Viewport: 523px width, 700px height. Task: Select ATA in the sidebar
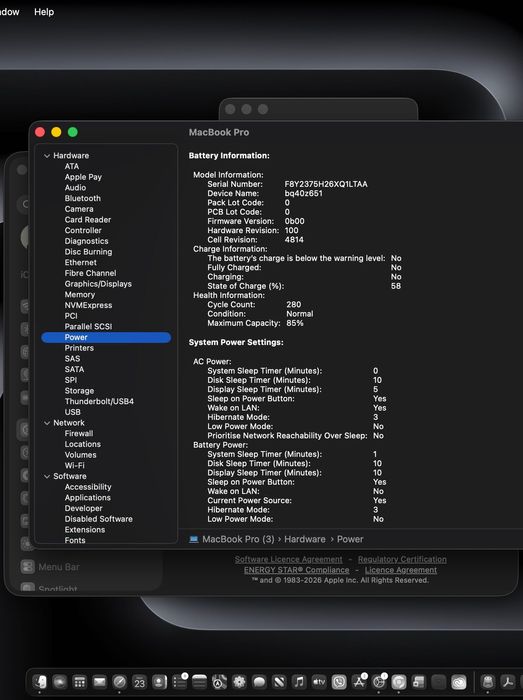pyautogui.click(x=72, y=167)
